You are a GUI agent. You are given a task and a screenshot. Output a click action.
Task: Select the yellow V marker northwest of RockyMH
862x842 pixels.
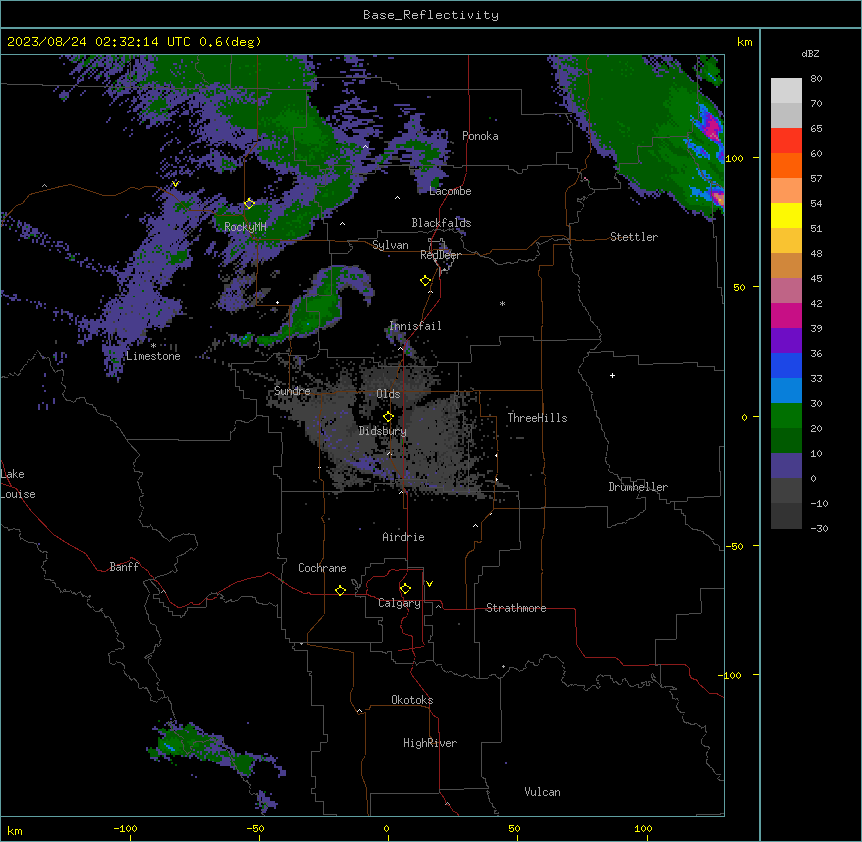coord(175,184)
